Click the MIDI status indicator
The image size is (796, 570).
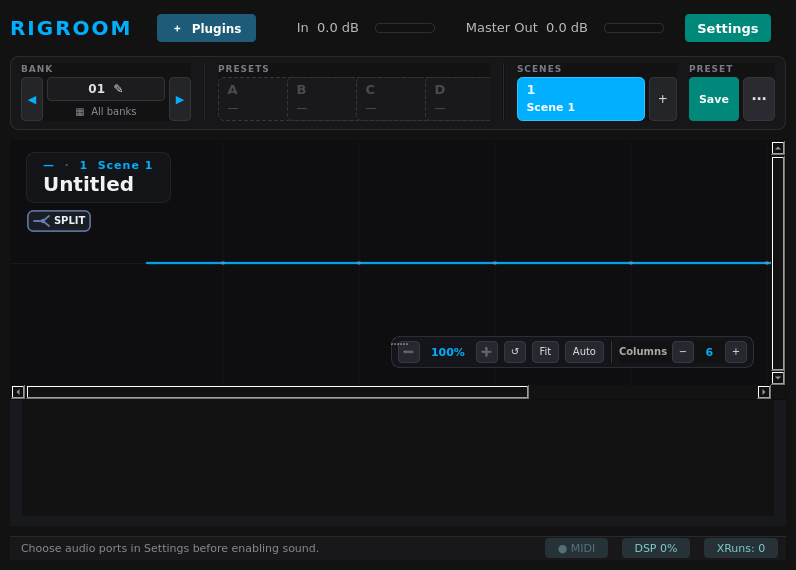point(576,548)
